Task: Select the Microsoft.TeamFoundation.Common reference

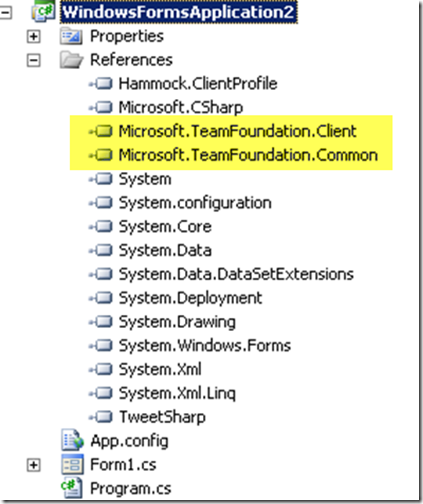Action: point(248,155)
